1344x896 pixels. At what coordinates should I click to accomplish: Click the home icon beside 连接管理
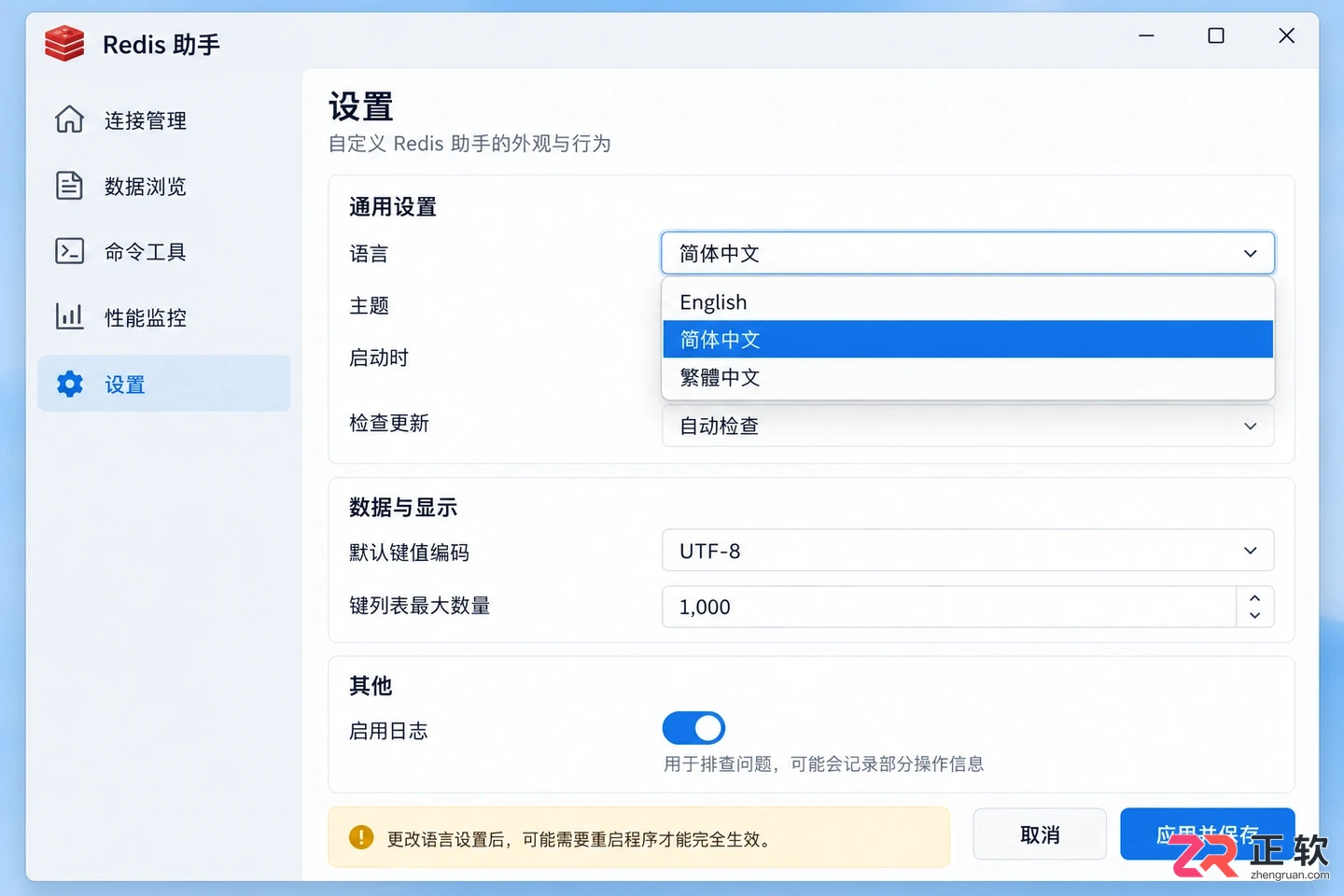[x=69, y=119]
